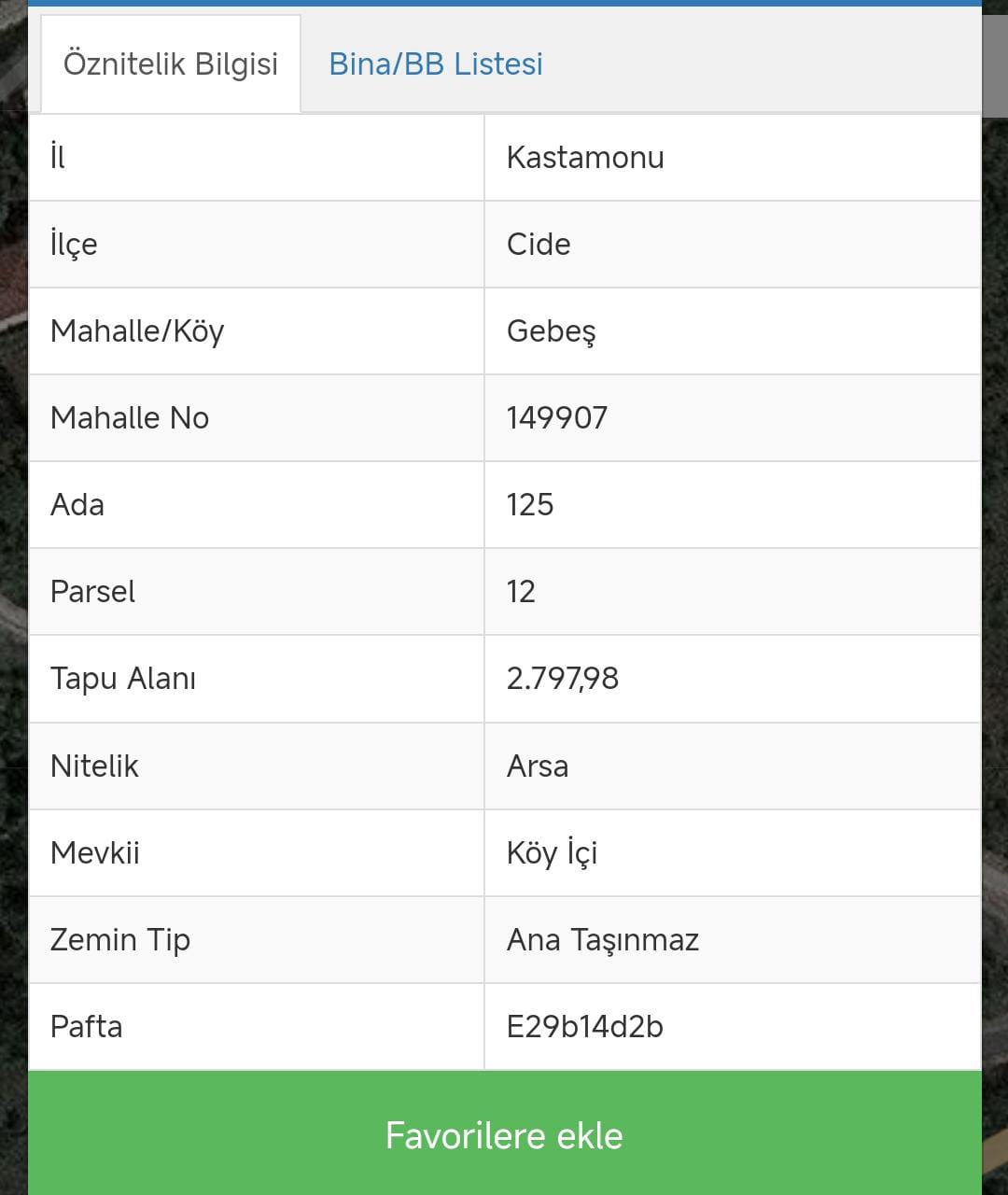Switch to the Bina/BB Listesi tab
This screenshot has width=1008, height=1195.
436,64
